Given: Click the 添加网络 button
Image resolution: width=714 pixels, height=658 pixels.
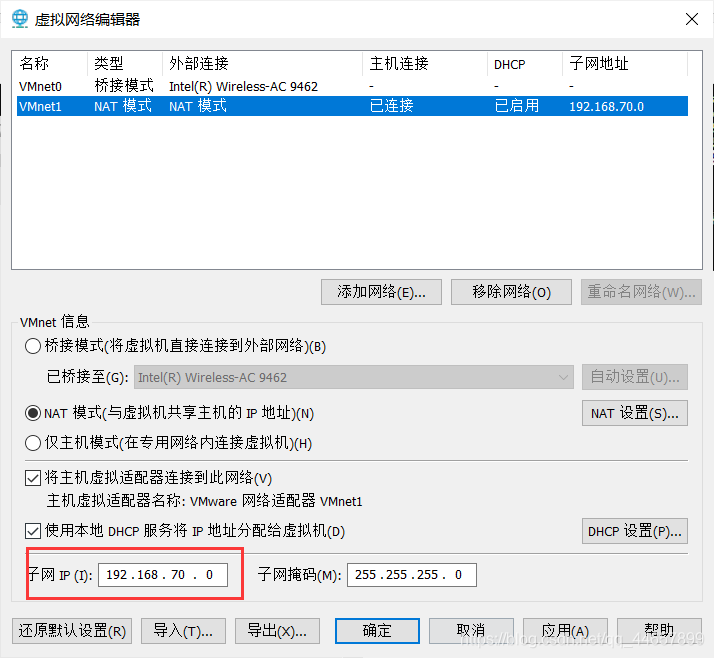Looking at the screenshot, I should (381, 292).
